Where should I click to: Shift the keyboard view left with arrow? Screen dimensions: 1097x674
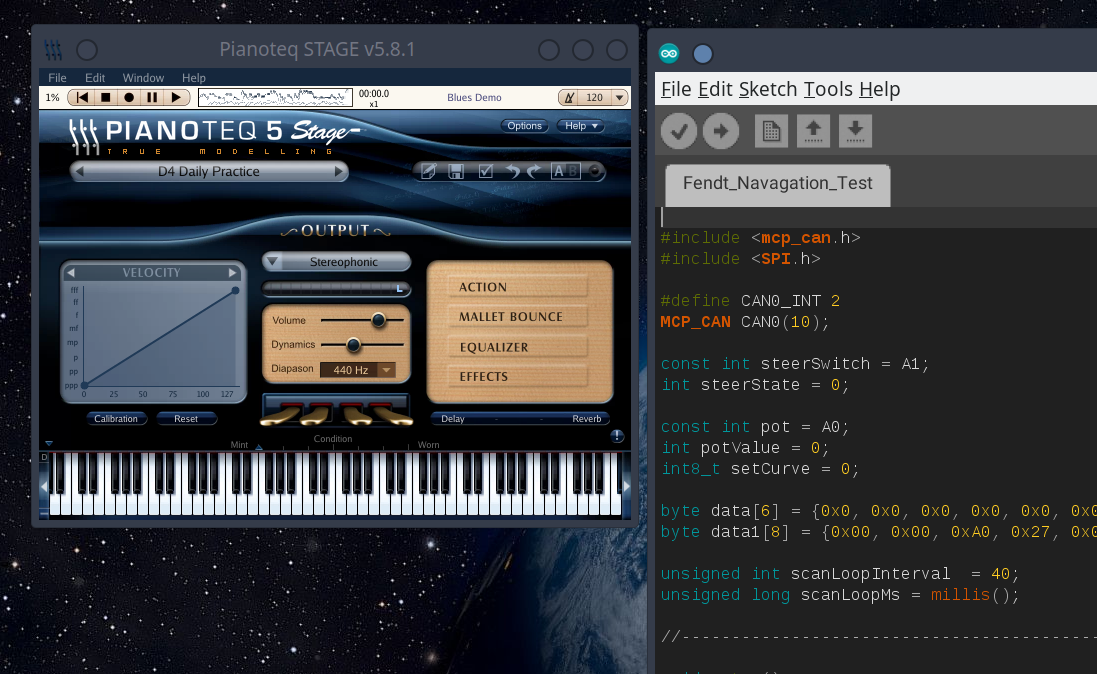coord(44,486)
